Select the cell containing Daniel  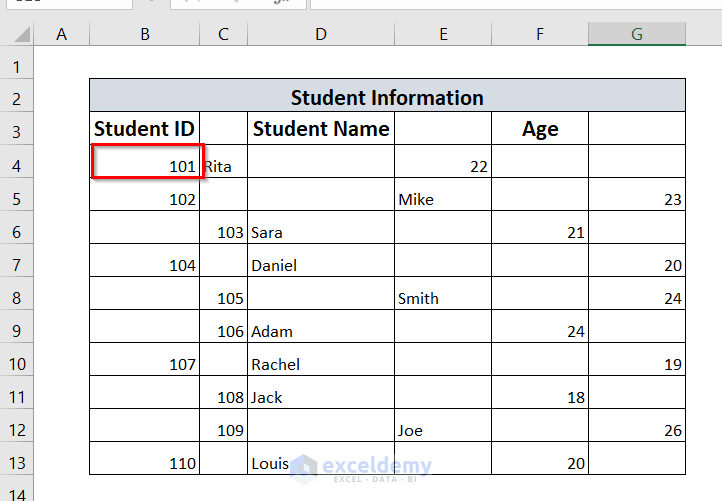click(x=321, y=261)
